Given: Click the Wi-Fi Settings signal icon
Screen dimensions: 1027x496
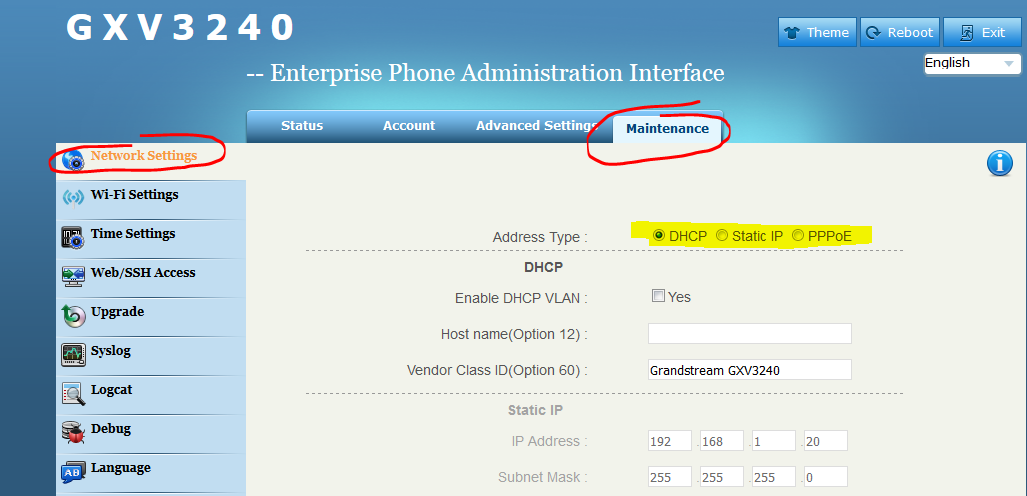Looking at the screenshot, I should tap(73, 197).
